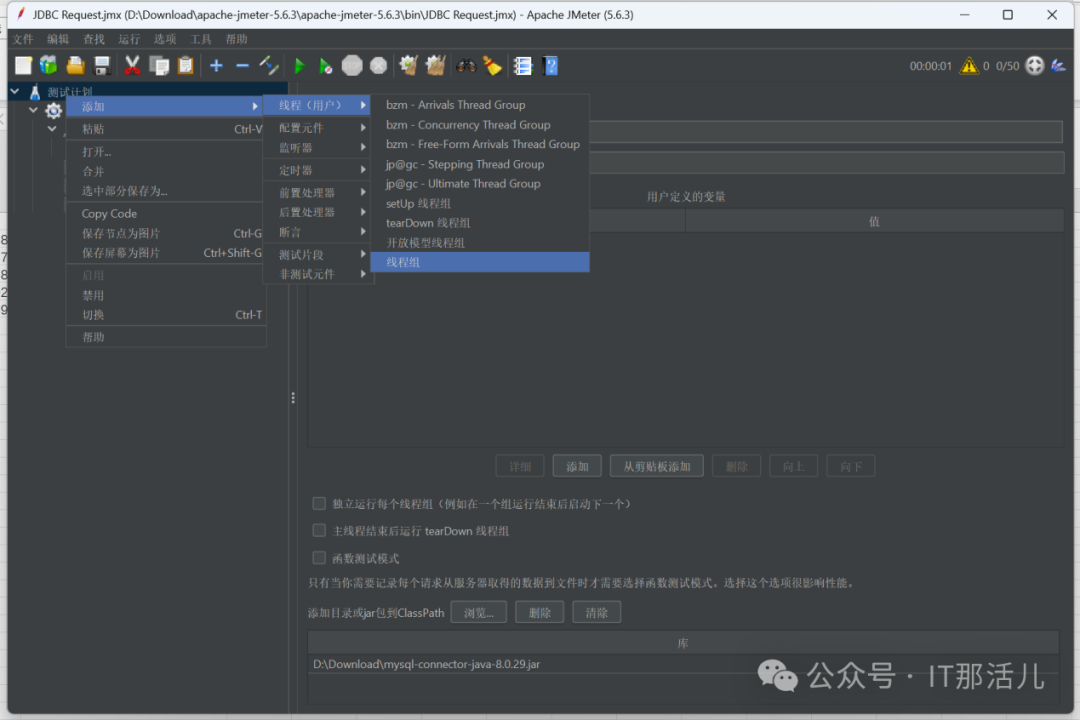Click the Copy icon in toolbar
The image size is (1080, 720).
(159, 65)
